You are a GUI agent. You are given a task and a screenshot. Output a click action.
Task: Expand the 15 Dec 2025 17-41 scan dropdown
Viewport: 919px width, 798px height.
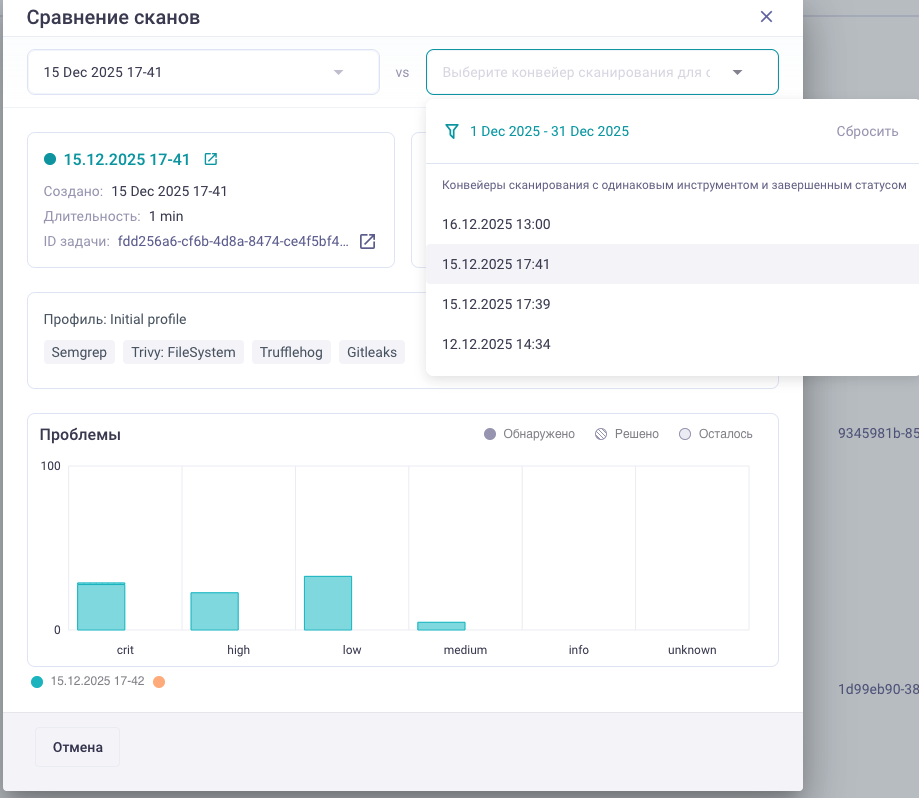pyautogui.click(x=338, y=72)
